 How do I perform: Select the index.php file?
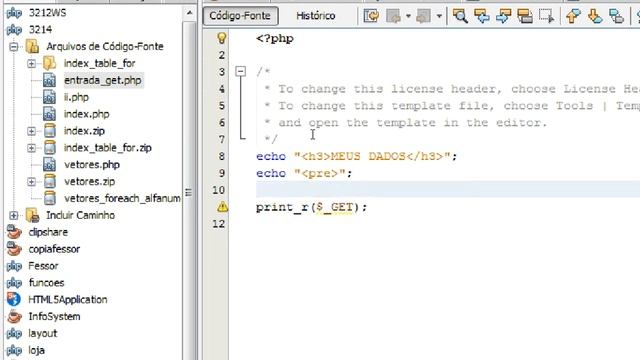click(x=87, y=114)
